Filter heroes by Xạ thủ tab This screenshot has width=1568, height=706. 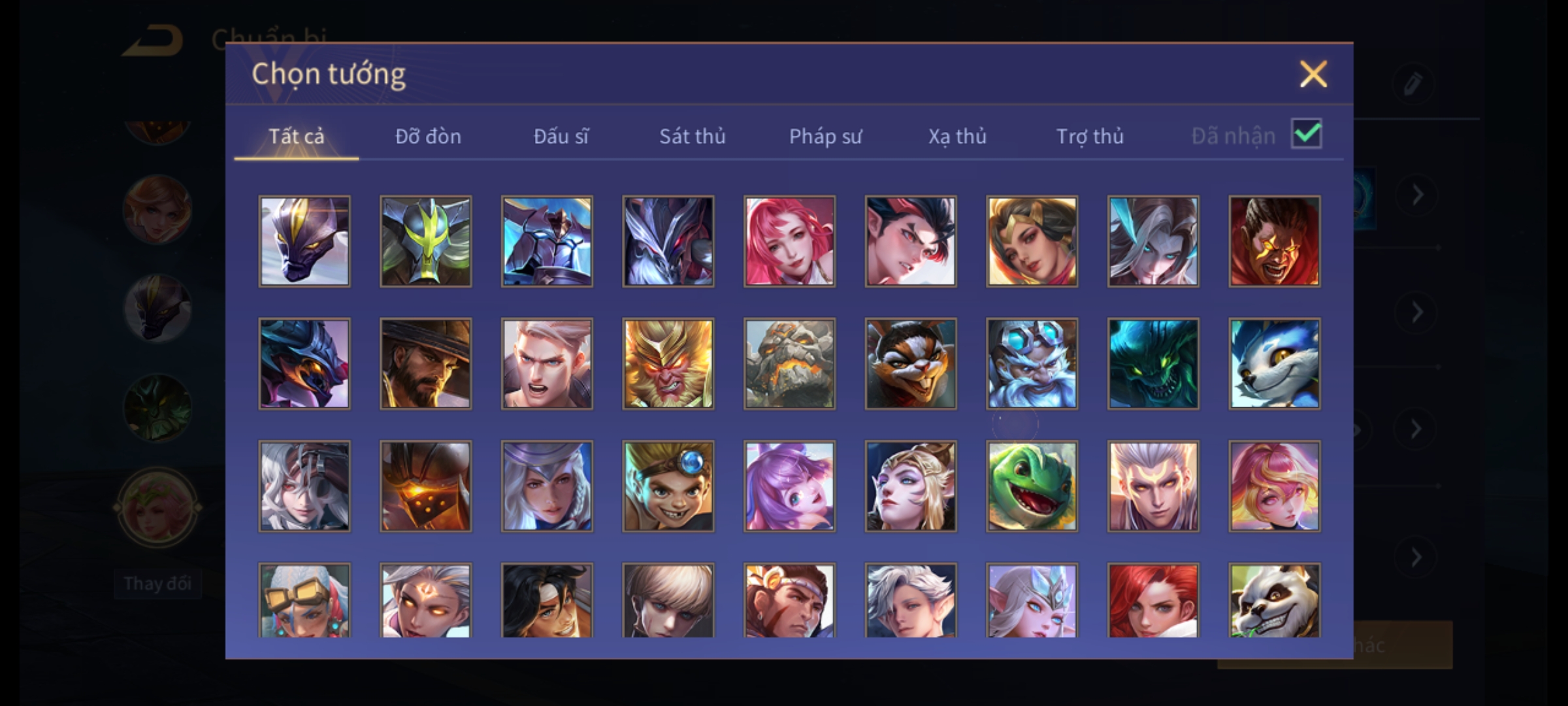(957, 136)
